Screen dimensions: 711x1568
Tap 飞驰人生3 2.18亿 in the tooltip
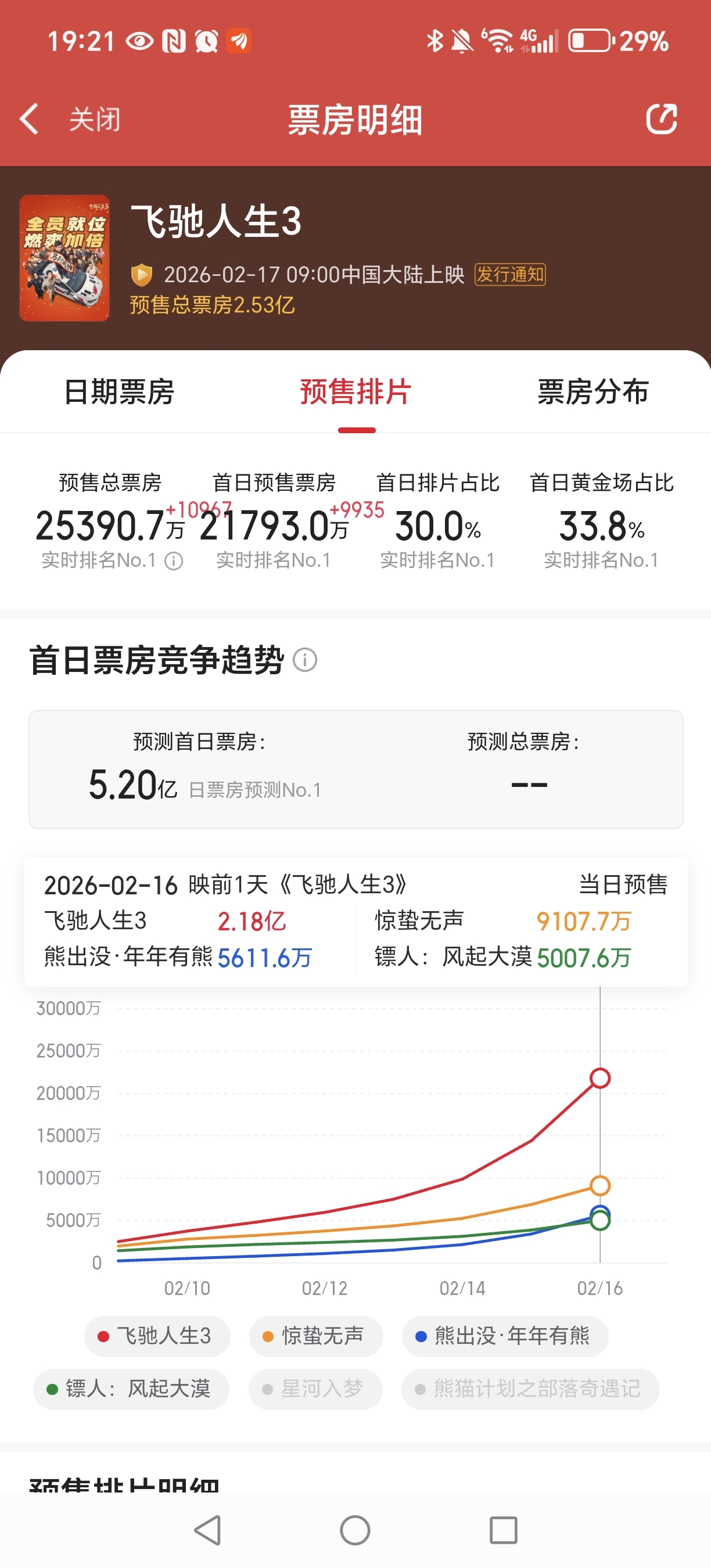click(x=164, y=921)
